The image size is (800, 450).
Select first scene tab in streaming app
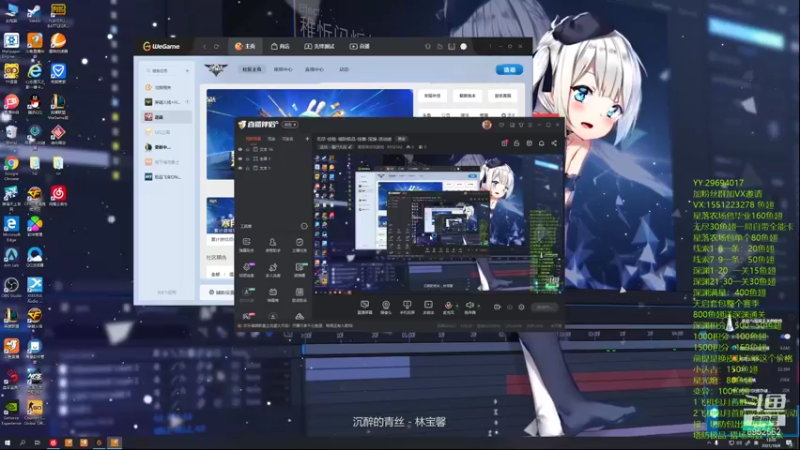point(253,139)
